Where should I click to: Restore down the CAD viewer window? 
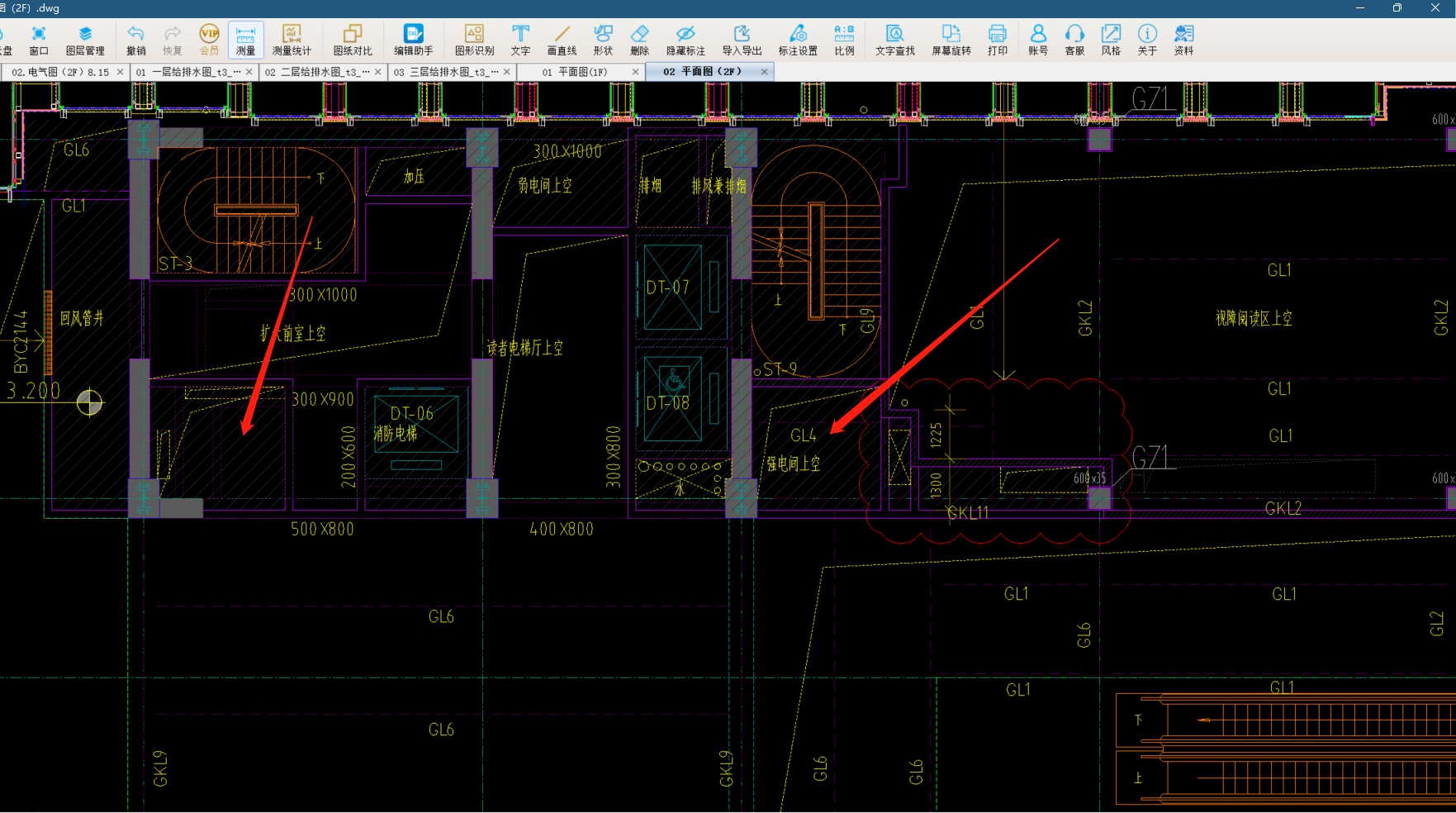click(1397, 8)
